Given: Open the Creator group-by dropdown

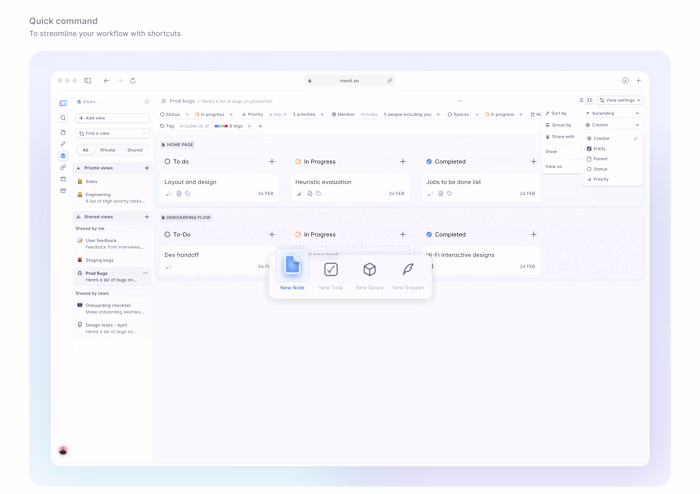Looking at the screenshot, I should point(612,125).
